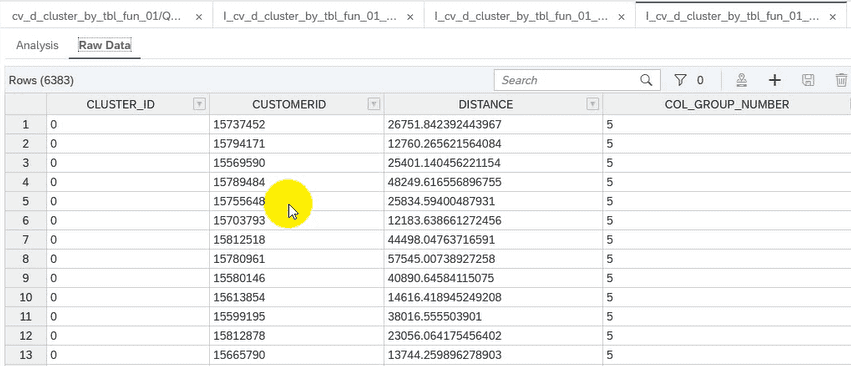Viewport: 851px width, 366px height.
Task: Click customer ID 15599195
Action: (239, 316)
